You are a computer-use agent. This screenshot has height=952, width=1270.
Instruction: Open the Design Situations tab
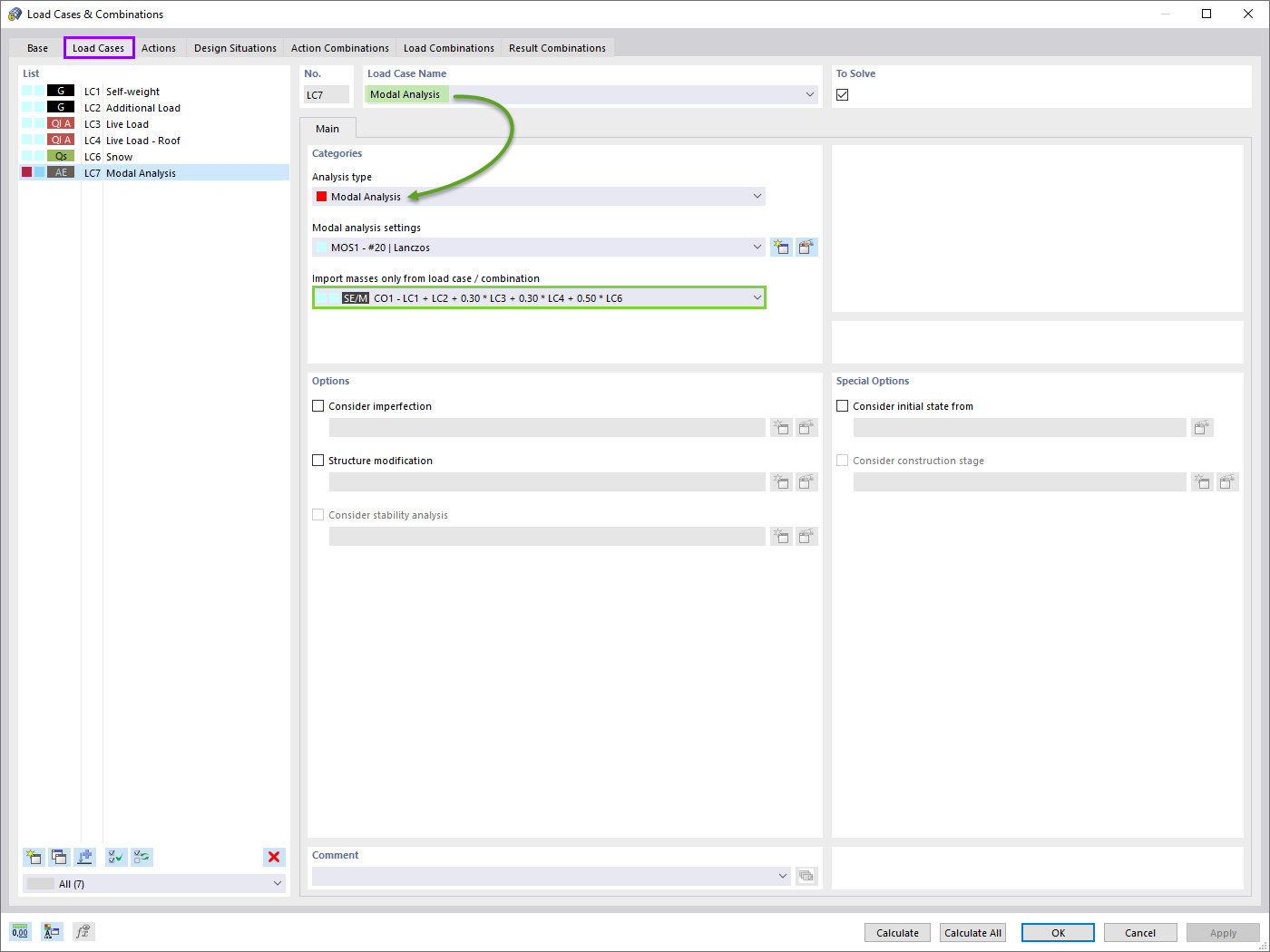tap(235, 48)
